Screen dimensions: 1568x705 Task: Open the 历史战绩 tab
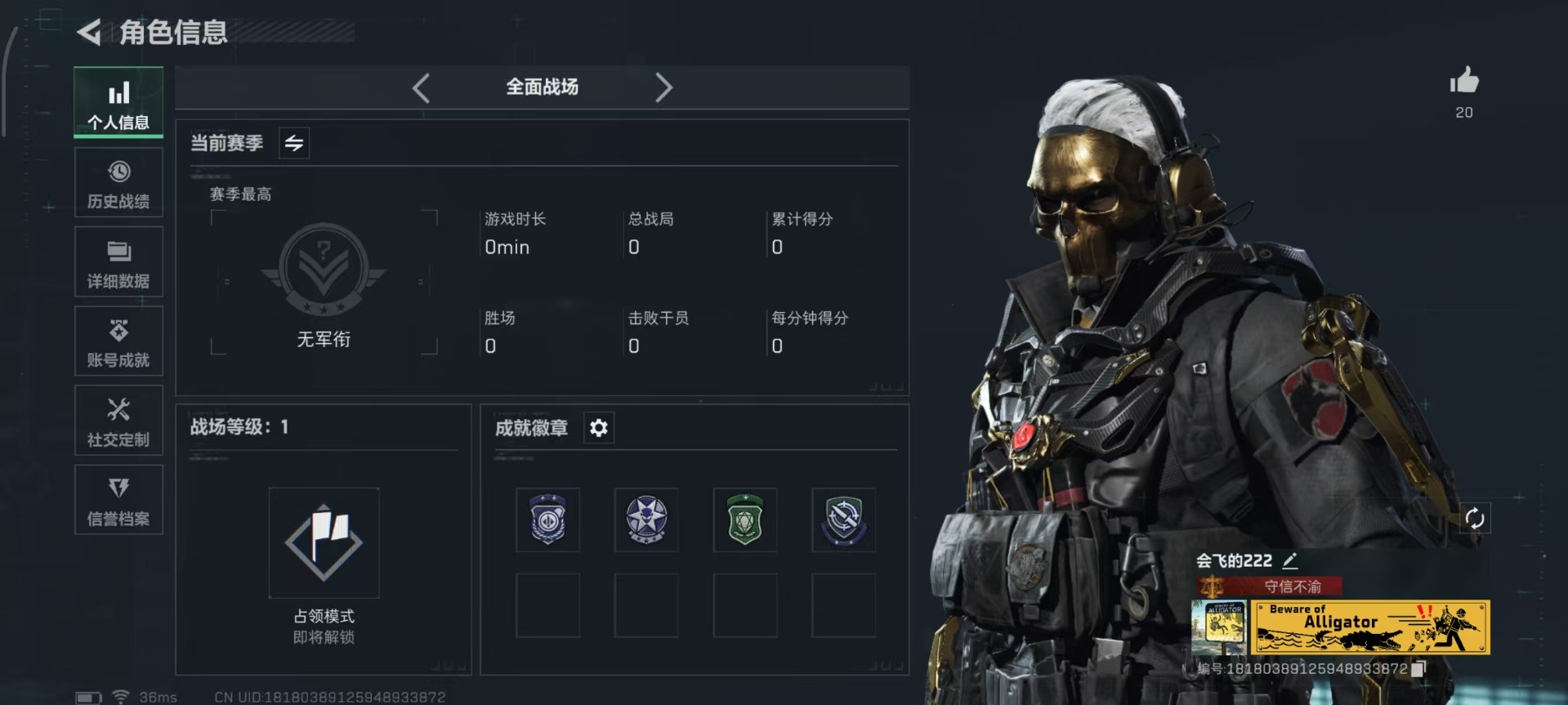(x=118, y=183)
